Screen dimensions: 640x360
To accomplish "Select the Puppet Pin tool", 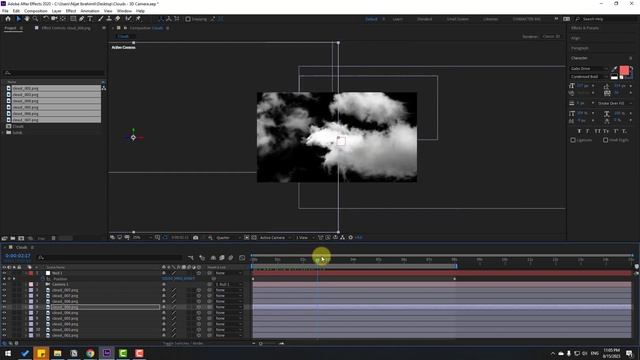I will (138, 19).
